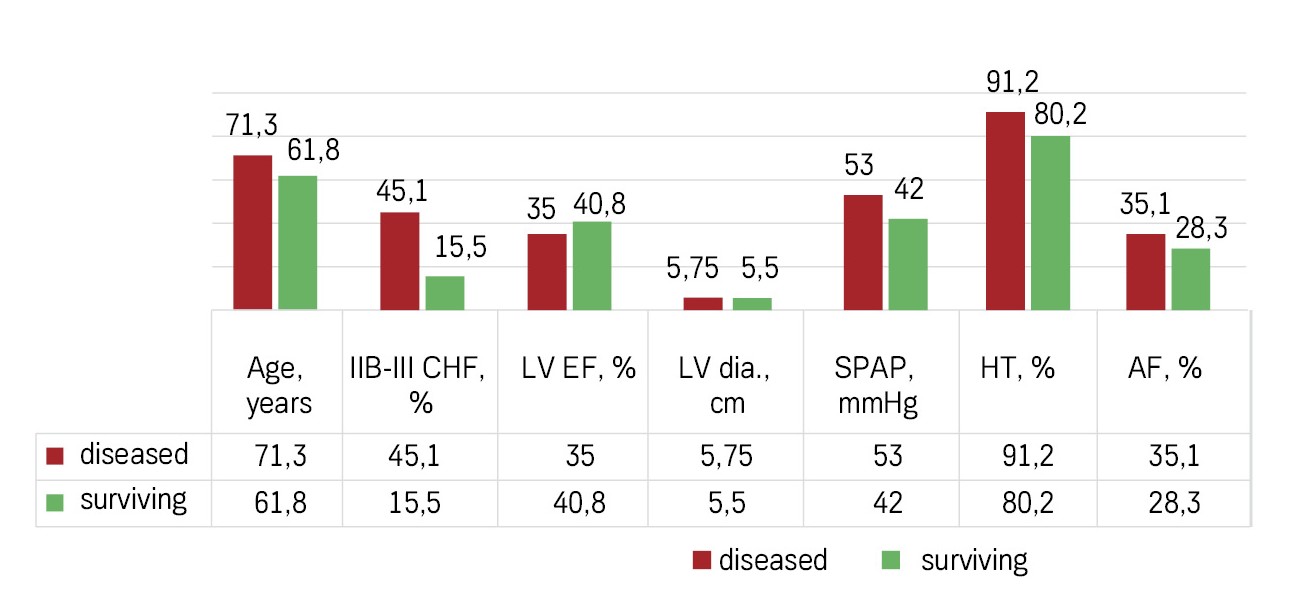The image size is (1308, 596).
Task: Click the surviving HT bar labeled 80,2
Action: 1051,222
